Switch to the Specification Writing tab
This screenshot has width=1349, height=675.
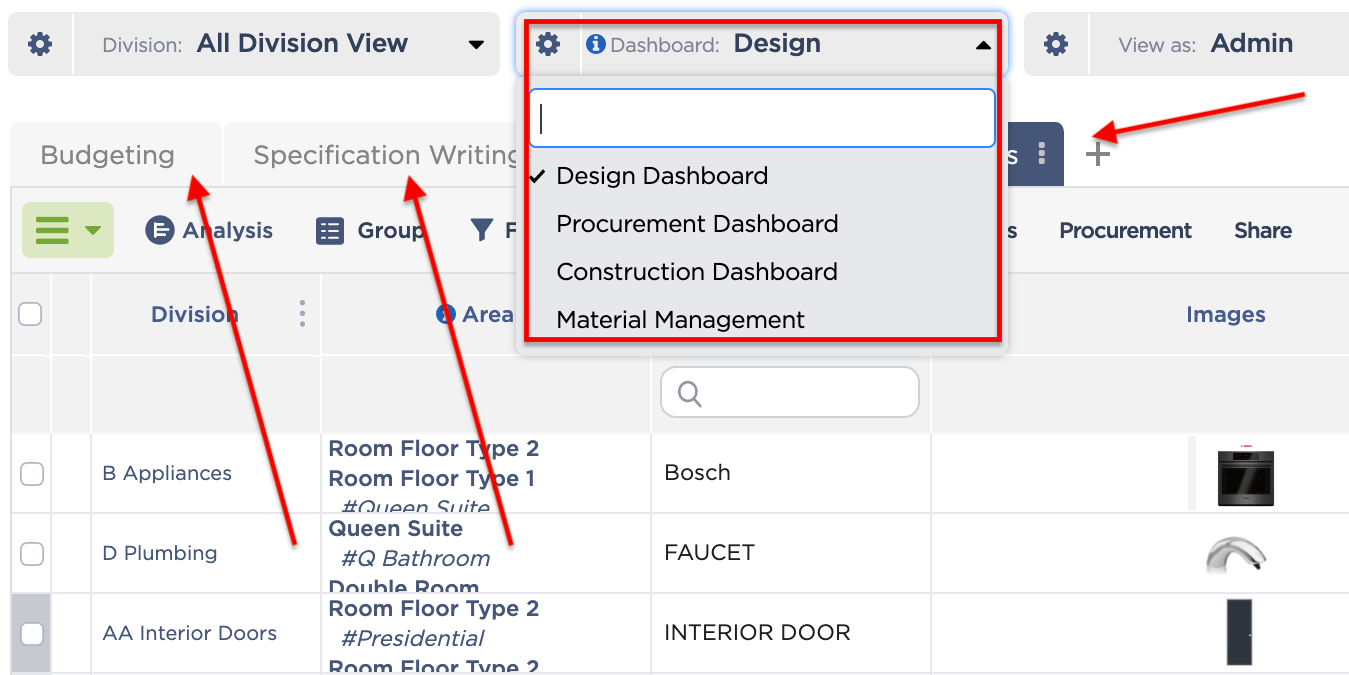coord(385,155)
